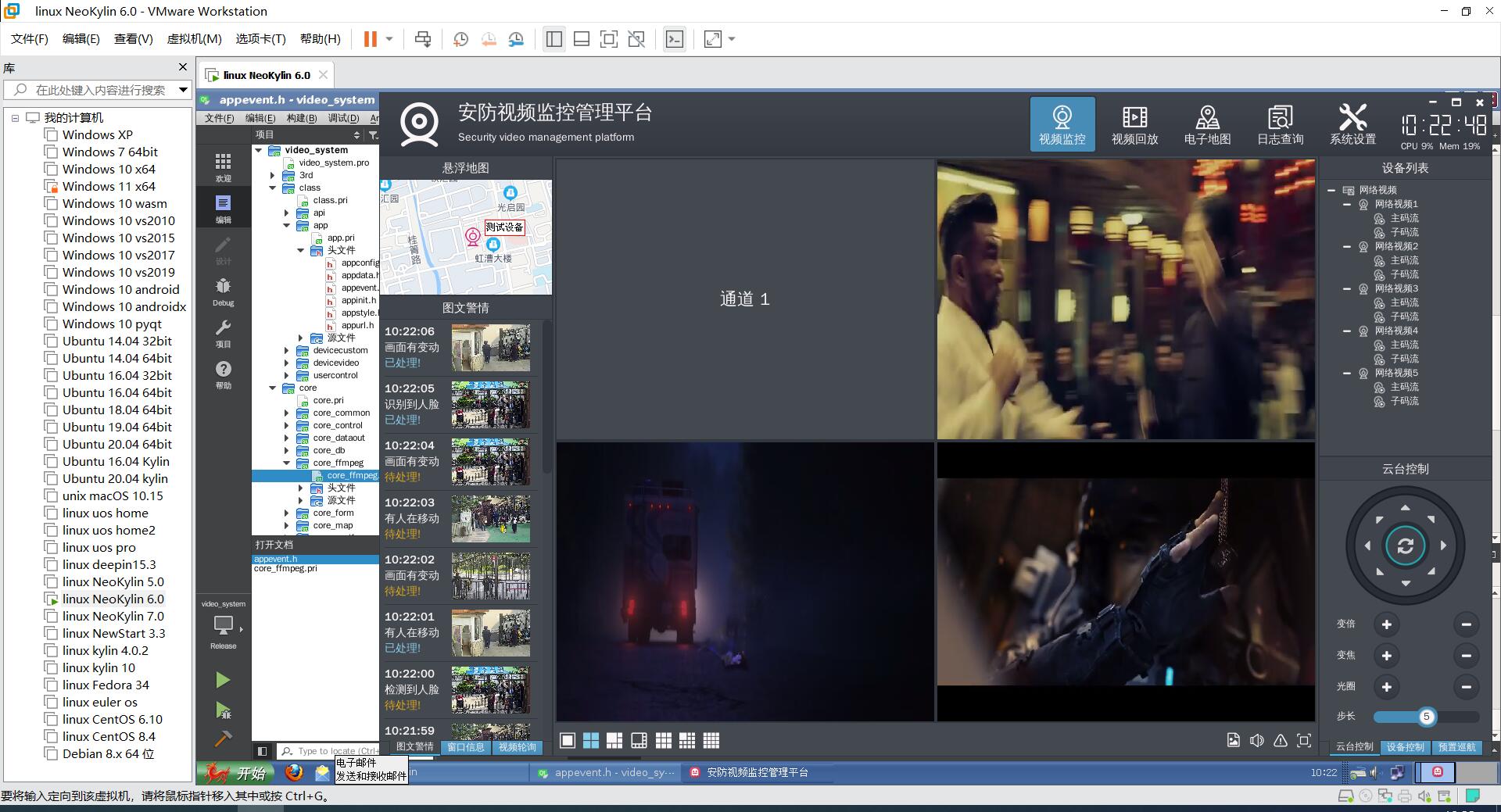The height and width of the screenshot is (812, 1501).
Task: Collapse the core folder in project tree
Action: (273, 388)
